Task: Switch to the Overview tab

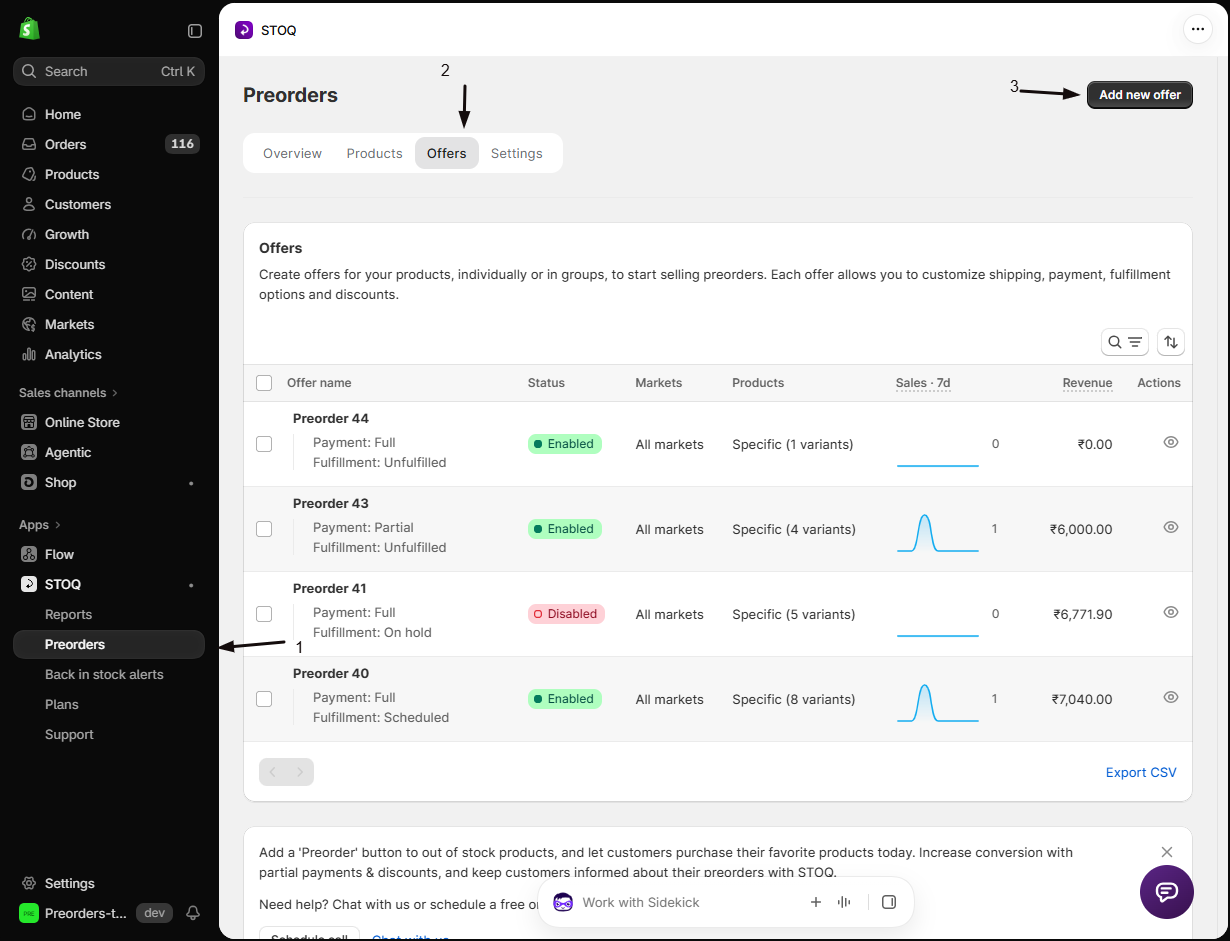Action: pyautogui.click(x=292, y=153)
